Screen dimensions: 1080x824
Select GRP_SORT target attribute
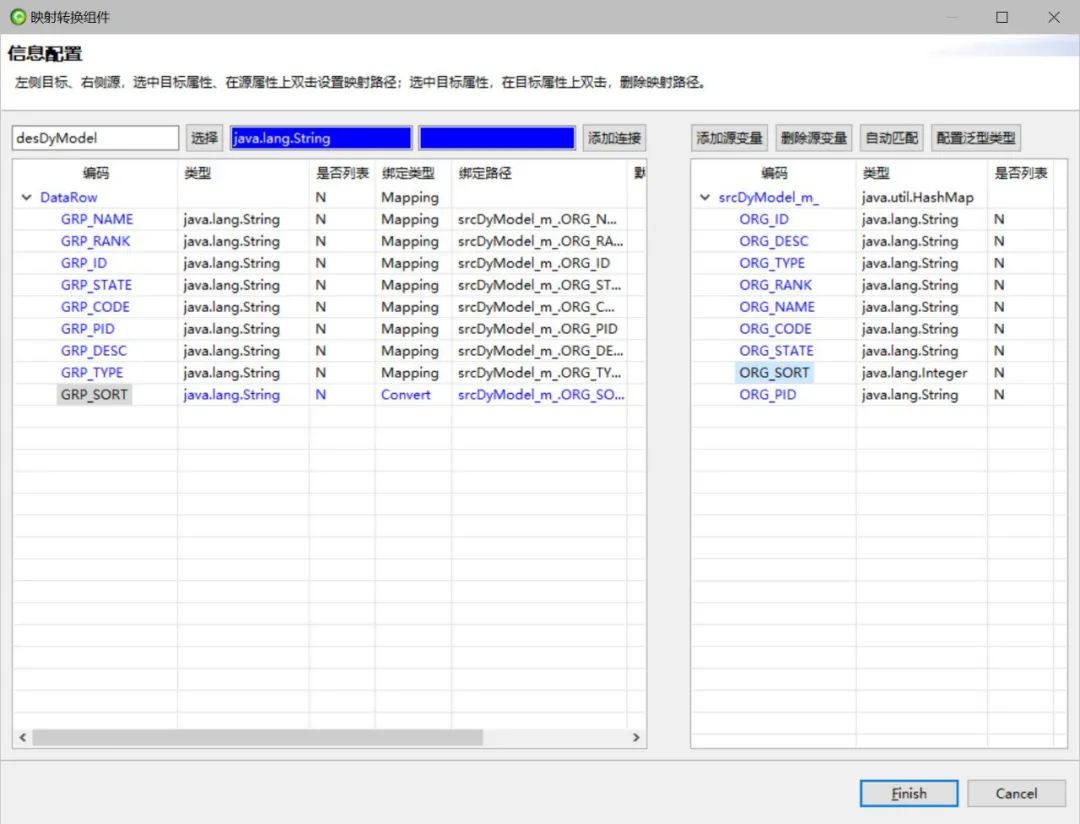click(94, 395)
